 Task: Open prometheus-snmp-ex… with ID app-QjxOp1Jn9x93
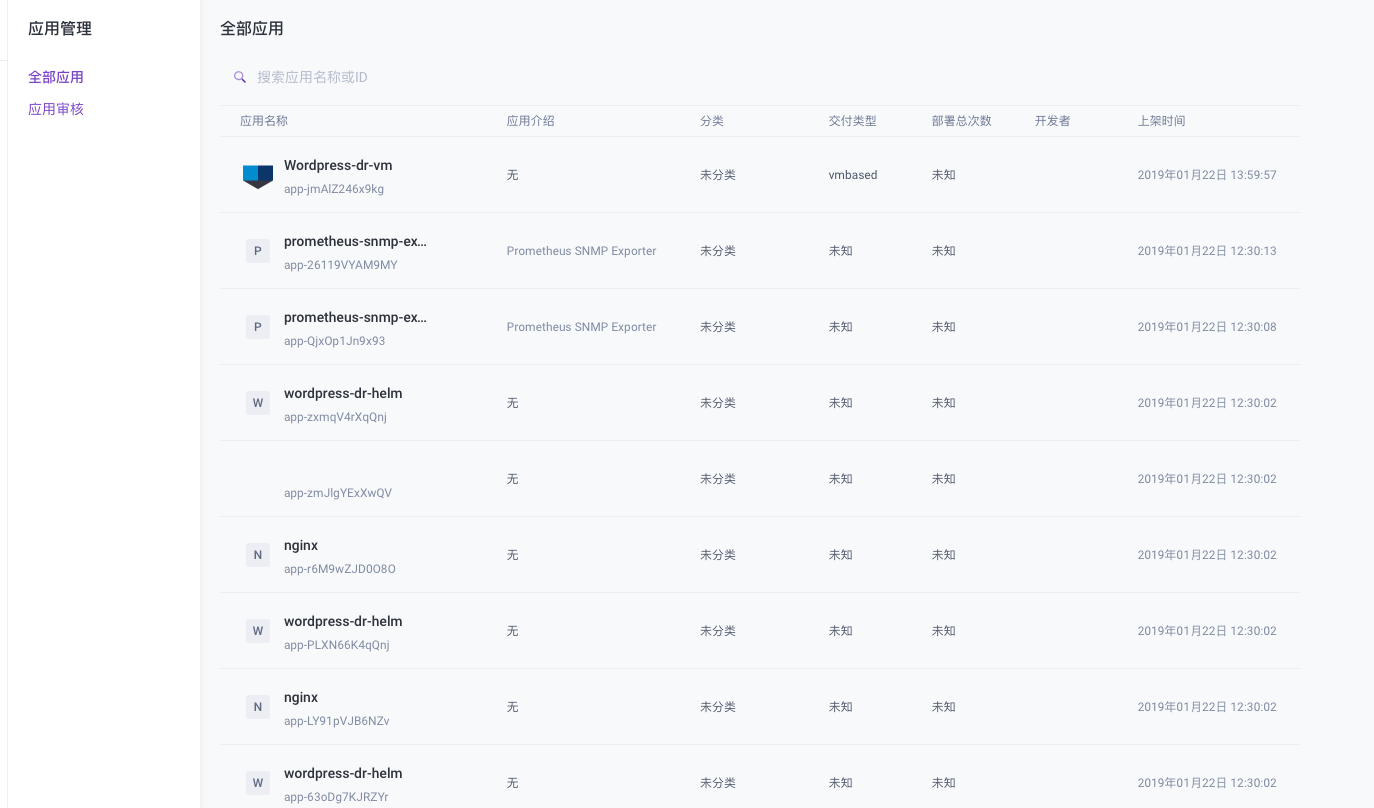point(355,317)
